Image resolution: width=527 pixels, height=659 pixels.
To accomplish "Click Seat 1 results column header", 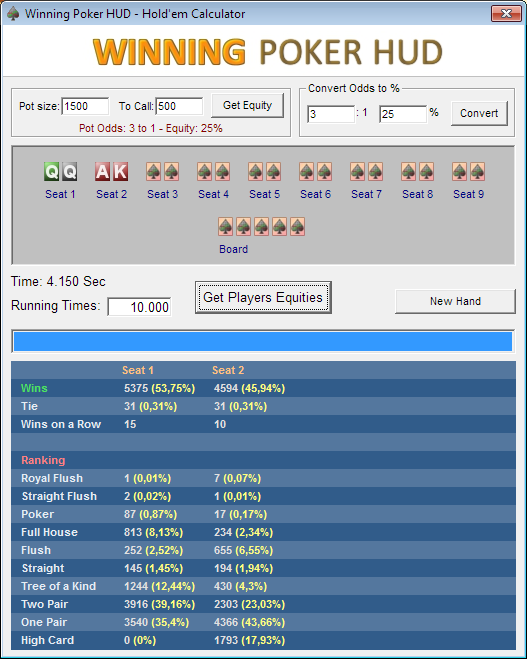I will [138, 370].
